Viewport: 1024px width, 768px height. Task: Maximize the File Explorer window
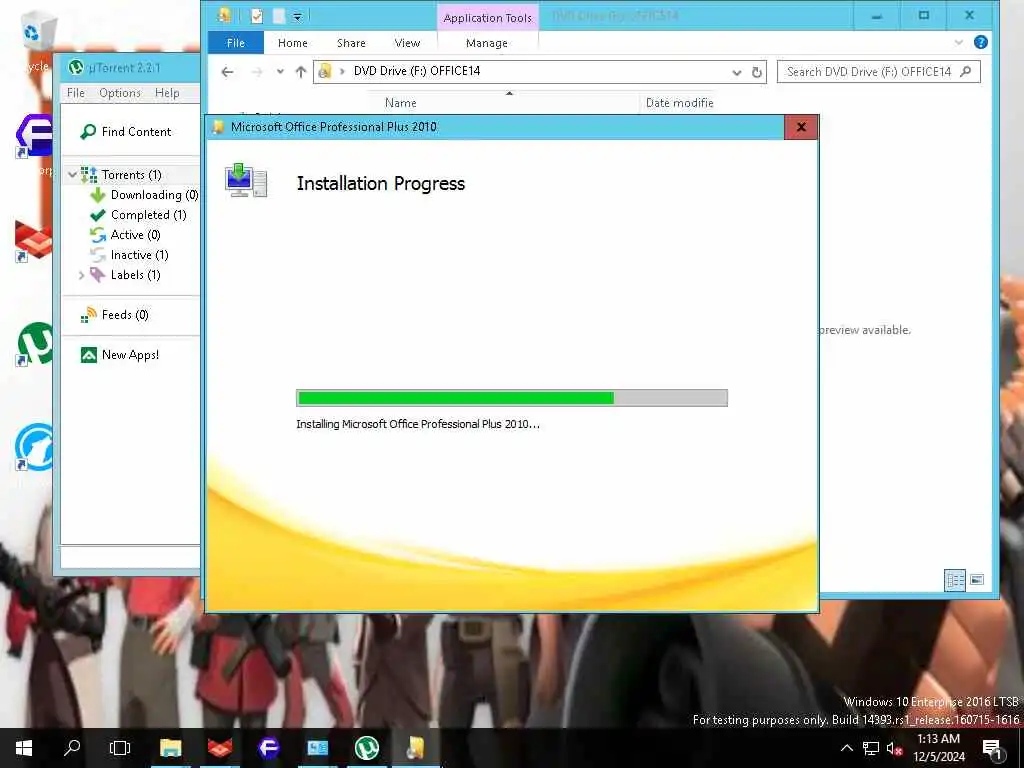click(x=923, y=16)
